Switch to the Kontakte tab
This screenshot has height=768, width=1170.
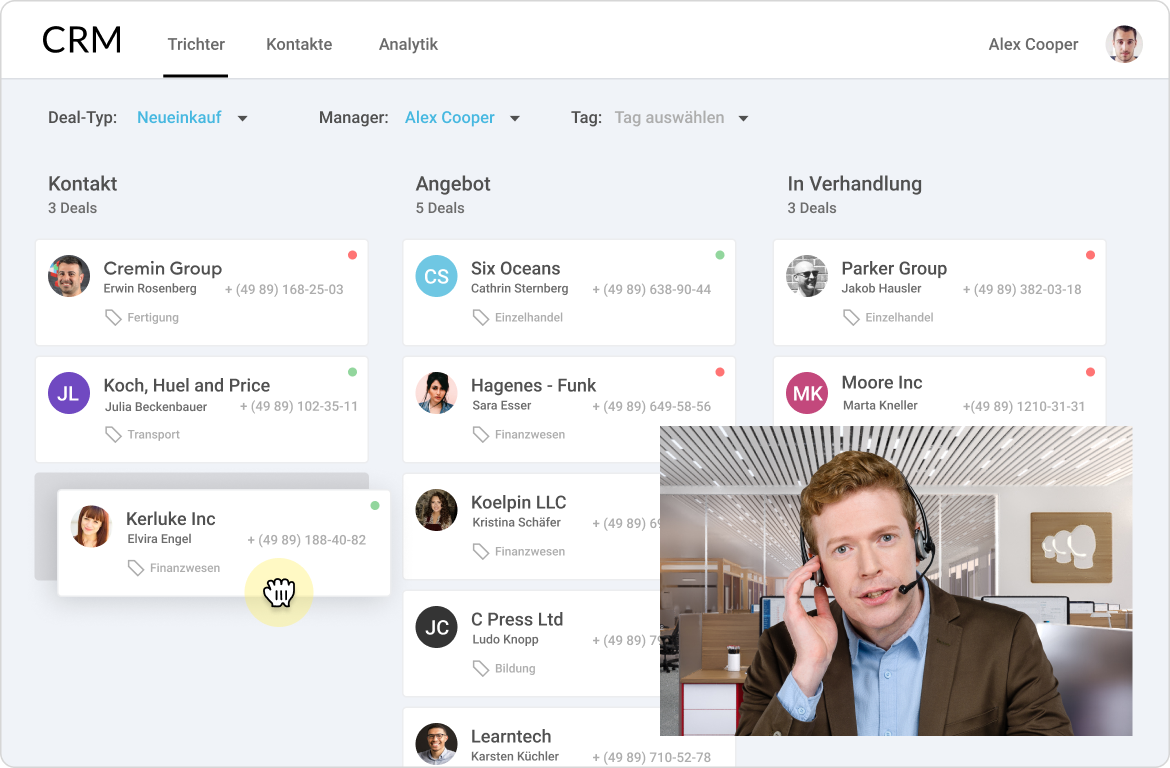click(x=299, y=44)
